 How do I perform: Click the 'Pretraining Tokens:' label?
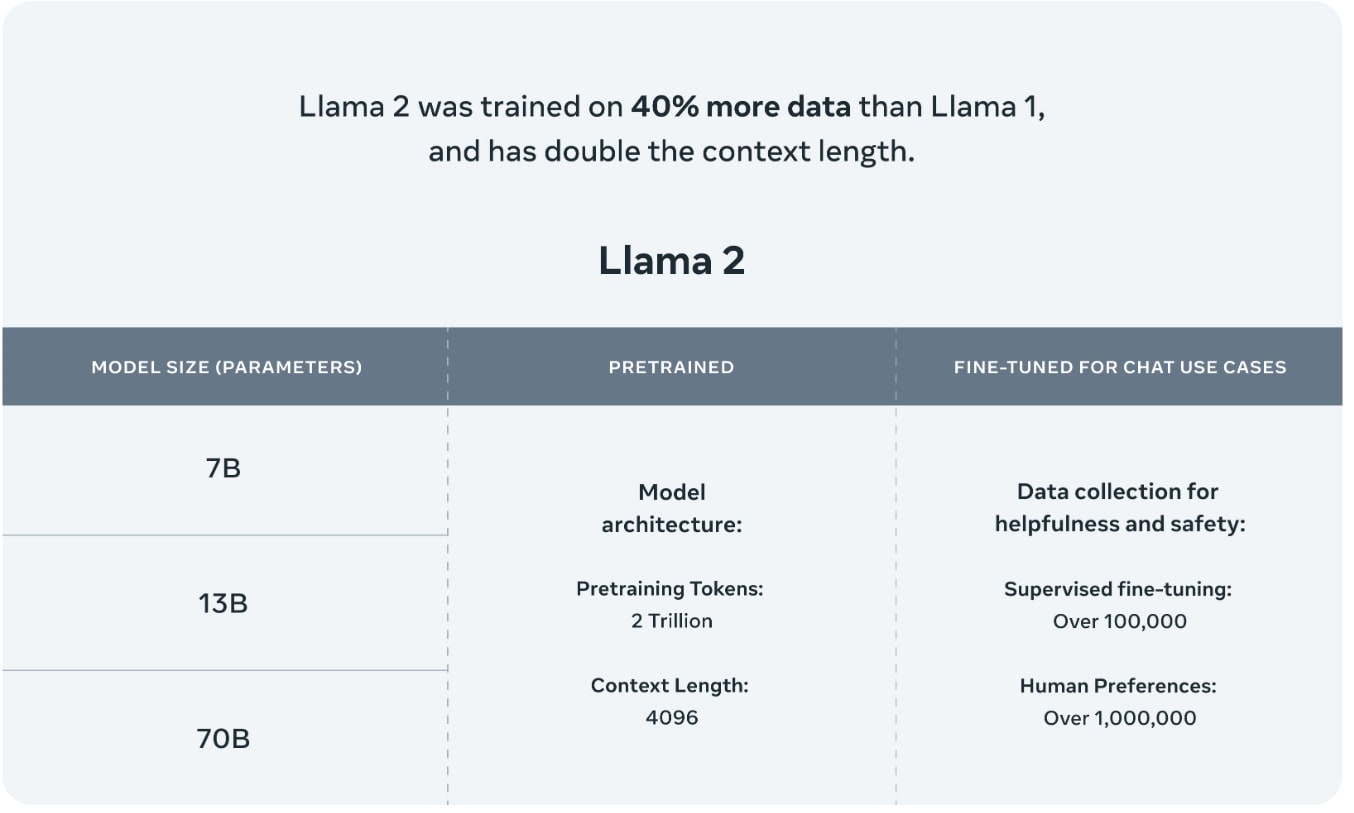pyautogui.click(x=670, y=589)
